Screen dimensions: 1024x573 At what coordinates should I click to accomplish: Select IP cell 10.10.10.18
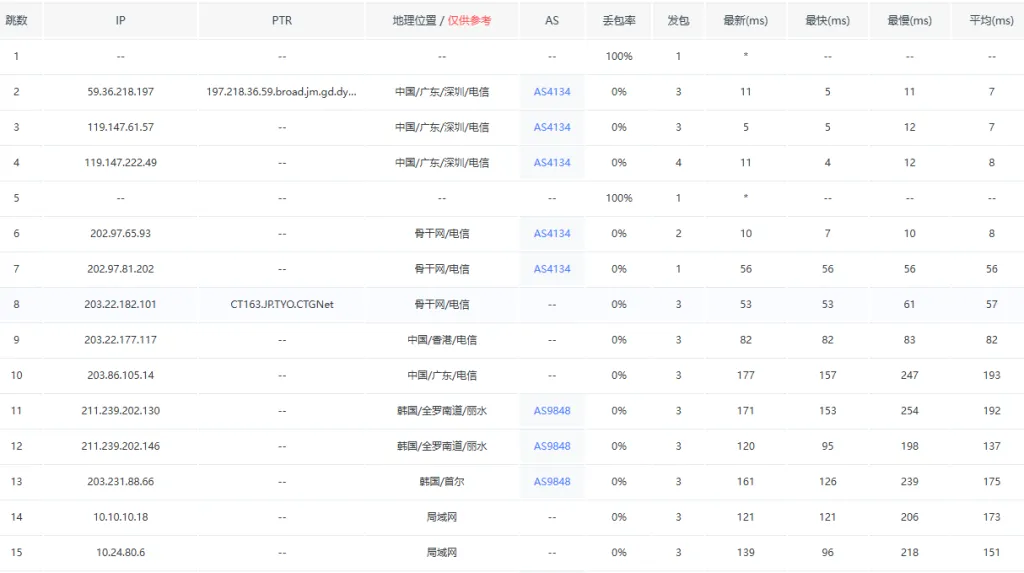point(120,517)
